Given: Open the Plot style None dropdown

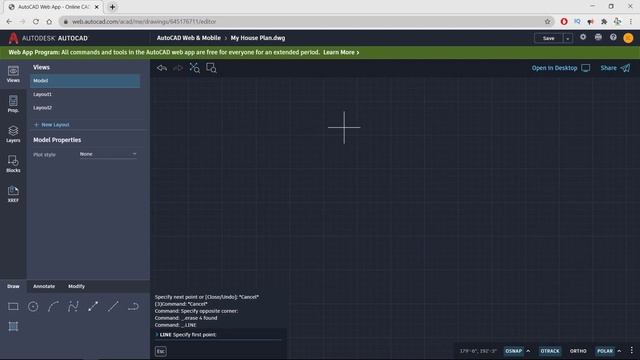Looking at the screenshot, I should point(108,154).
